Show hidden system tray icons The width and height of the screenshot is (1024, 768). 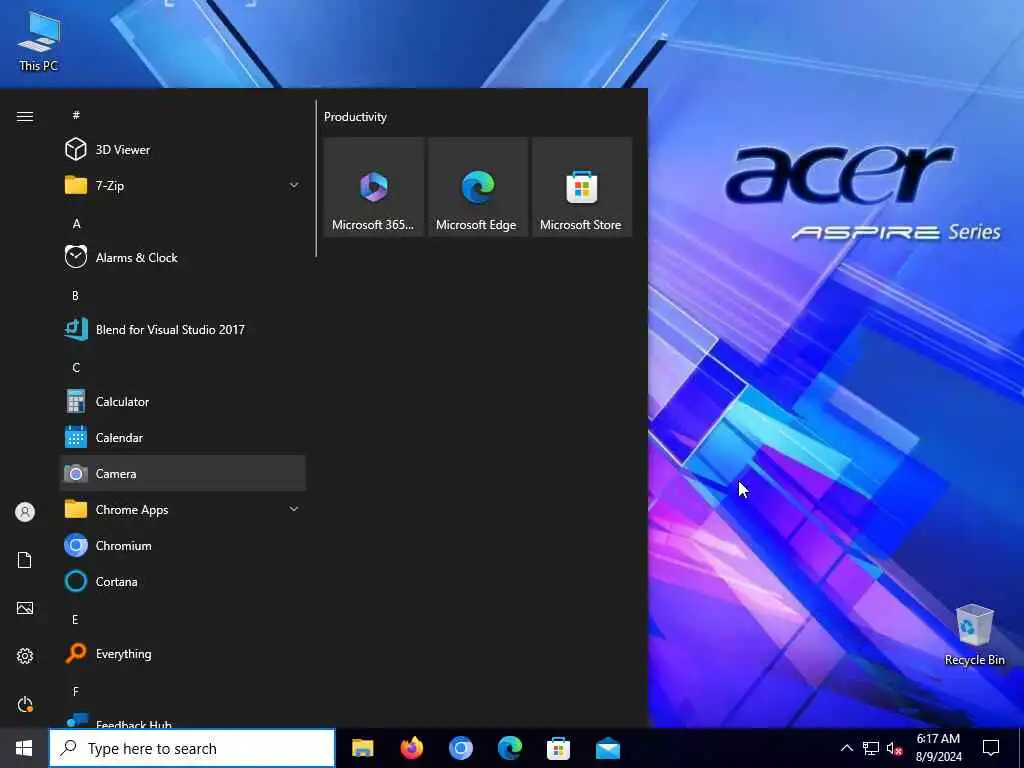coord(846,748)
